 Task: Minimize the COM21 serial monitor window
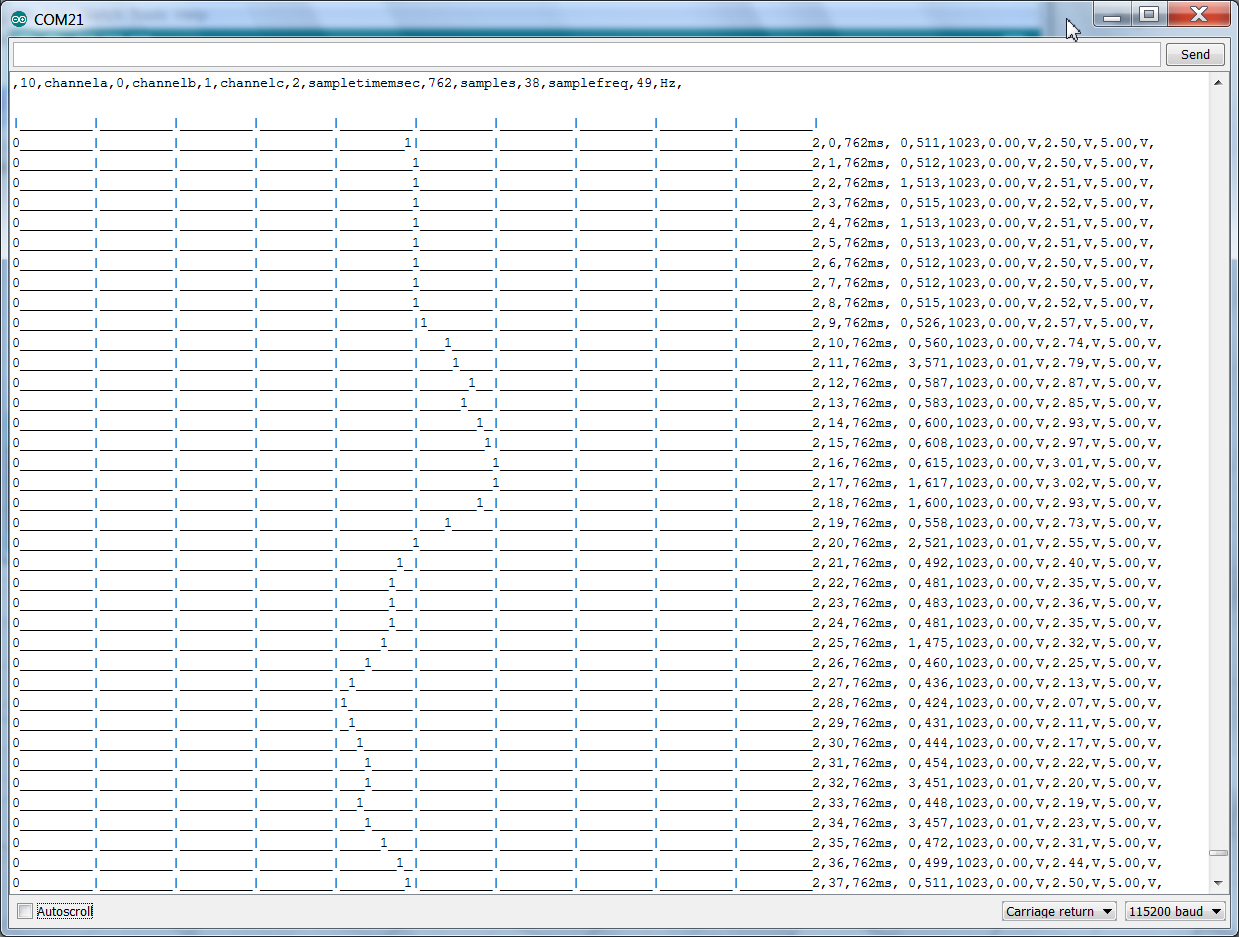[x=1111, y=15]
